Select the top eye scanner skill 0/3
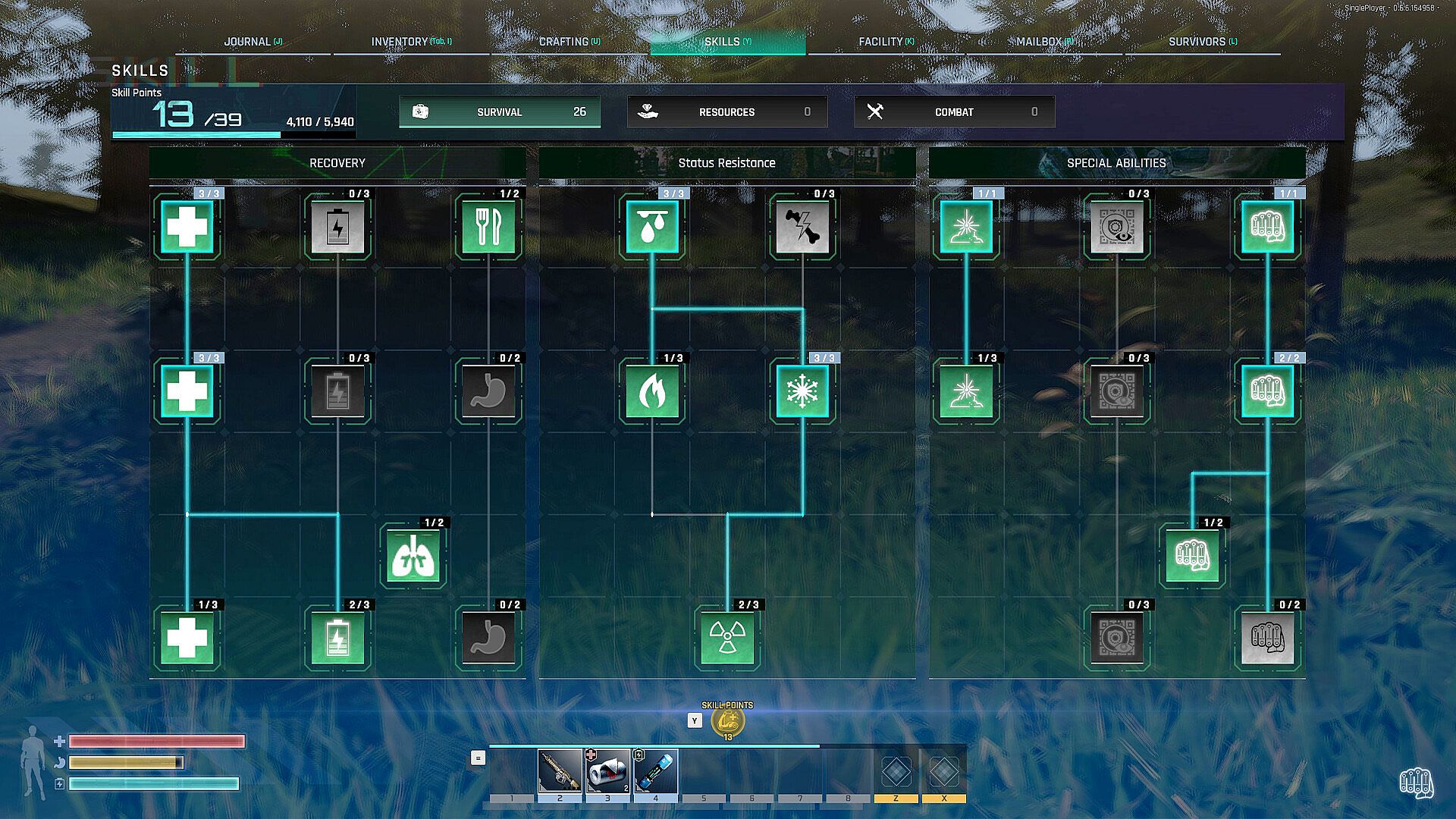Screen dimensions: 1456x819 coord(1116,227)
